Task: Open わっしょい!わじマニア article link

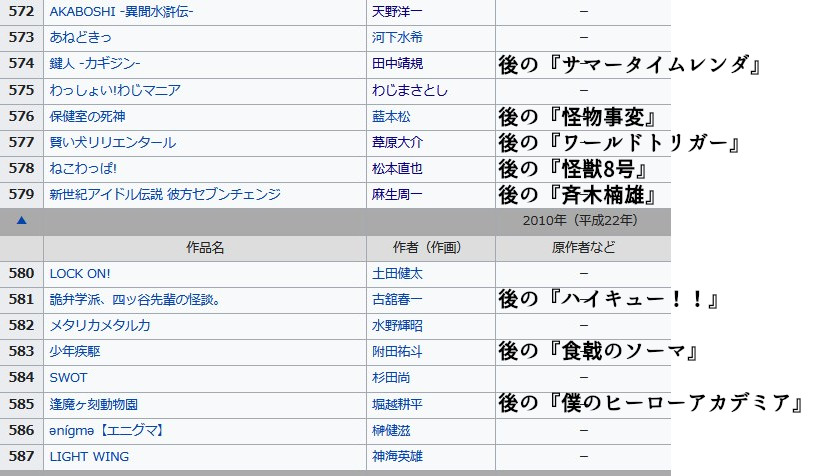Action: click(x=115, y=90)
